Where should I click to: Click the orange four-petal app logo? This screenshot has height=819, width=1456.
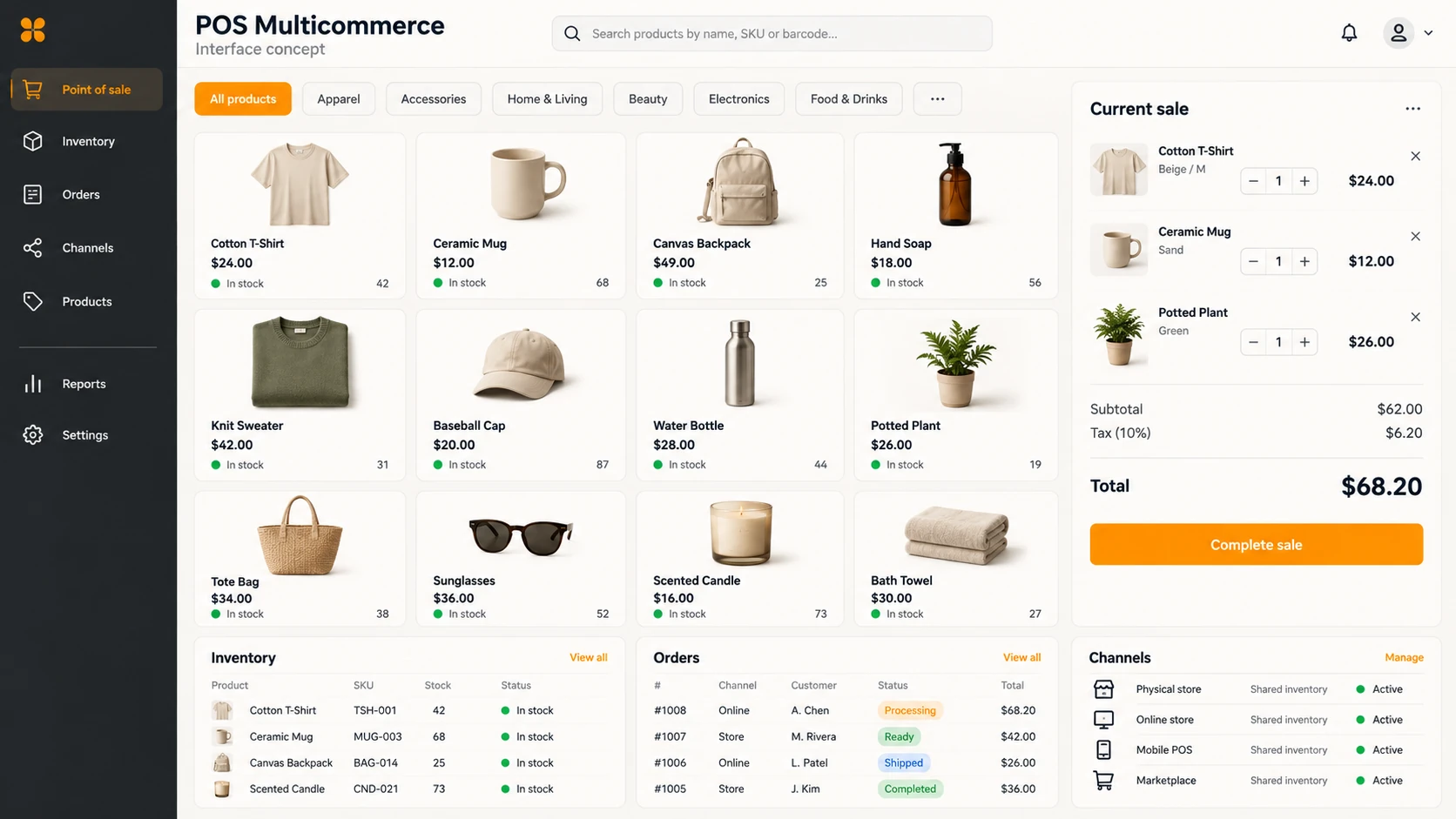tap(32, 30)
